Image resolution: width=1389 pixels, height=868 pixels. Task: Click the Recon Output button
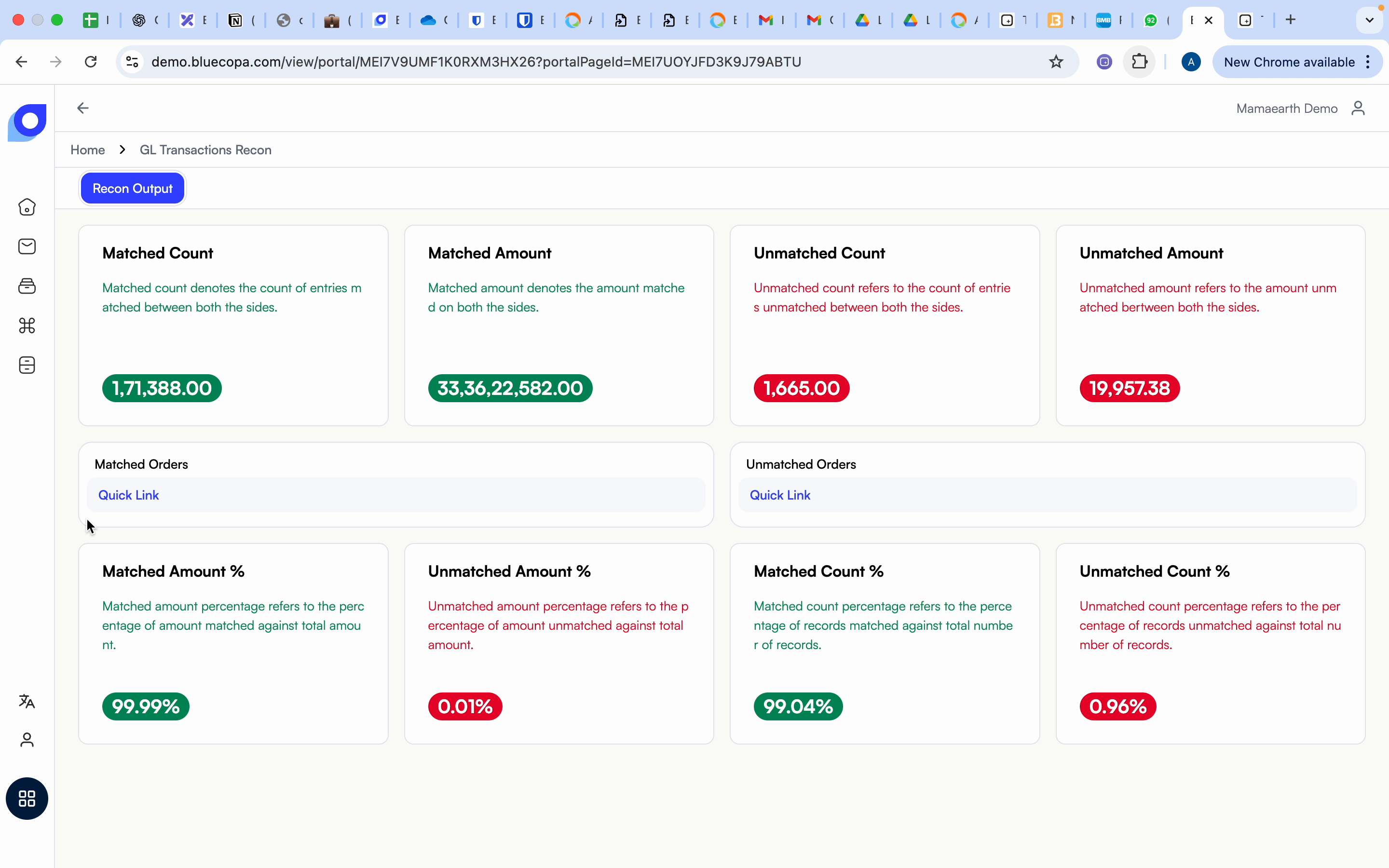[x=132, y=188]
